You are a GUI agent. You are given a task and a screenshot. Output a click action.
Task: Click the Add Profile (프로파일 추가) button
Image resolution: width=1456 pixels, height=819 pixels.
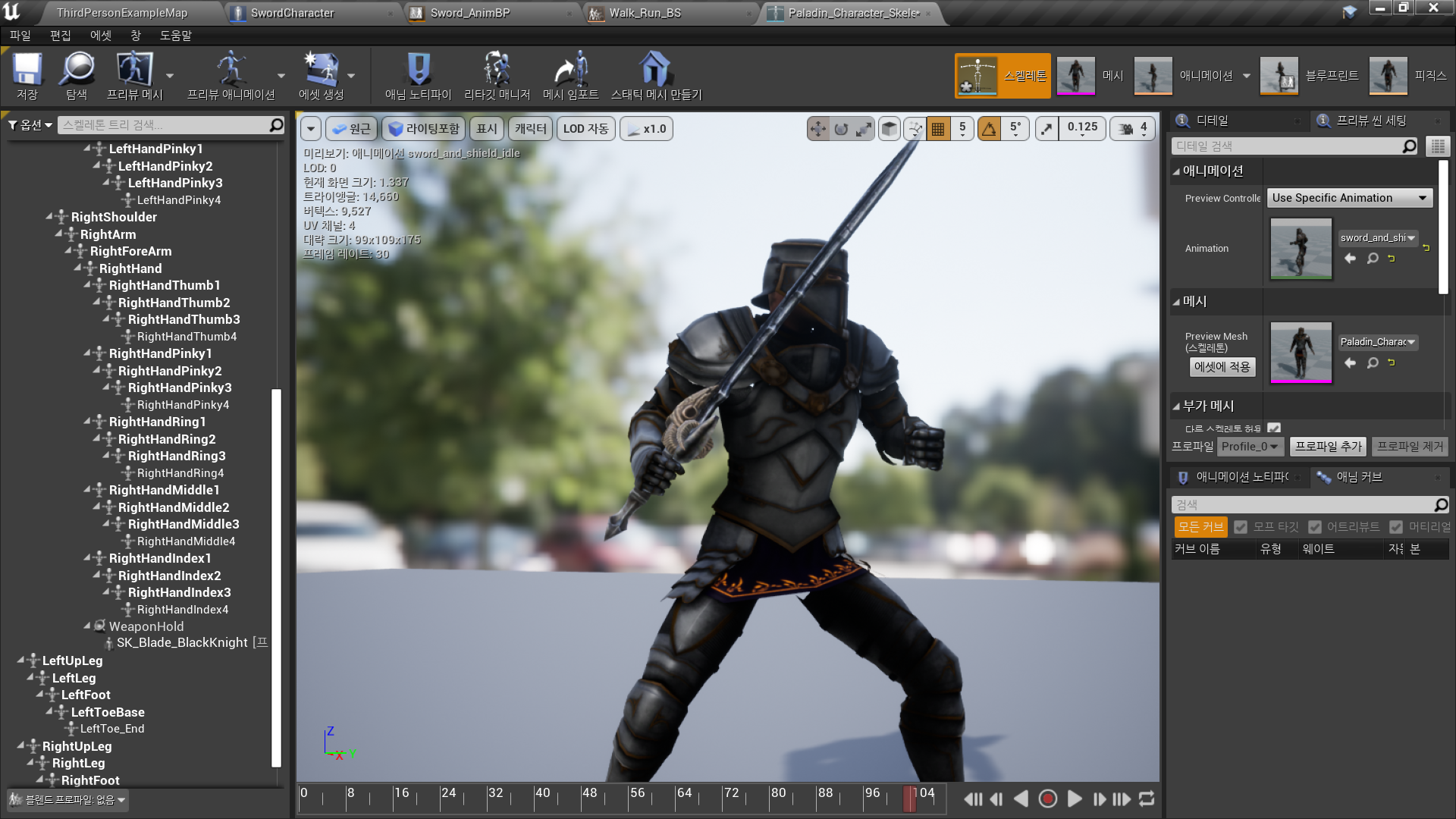pyautogui.click(x=1329, y=447)
